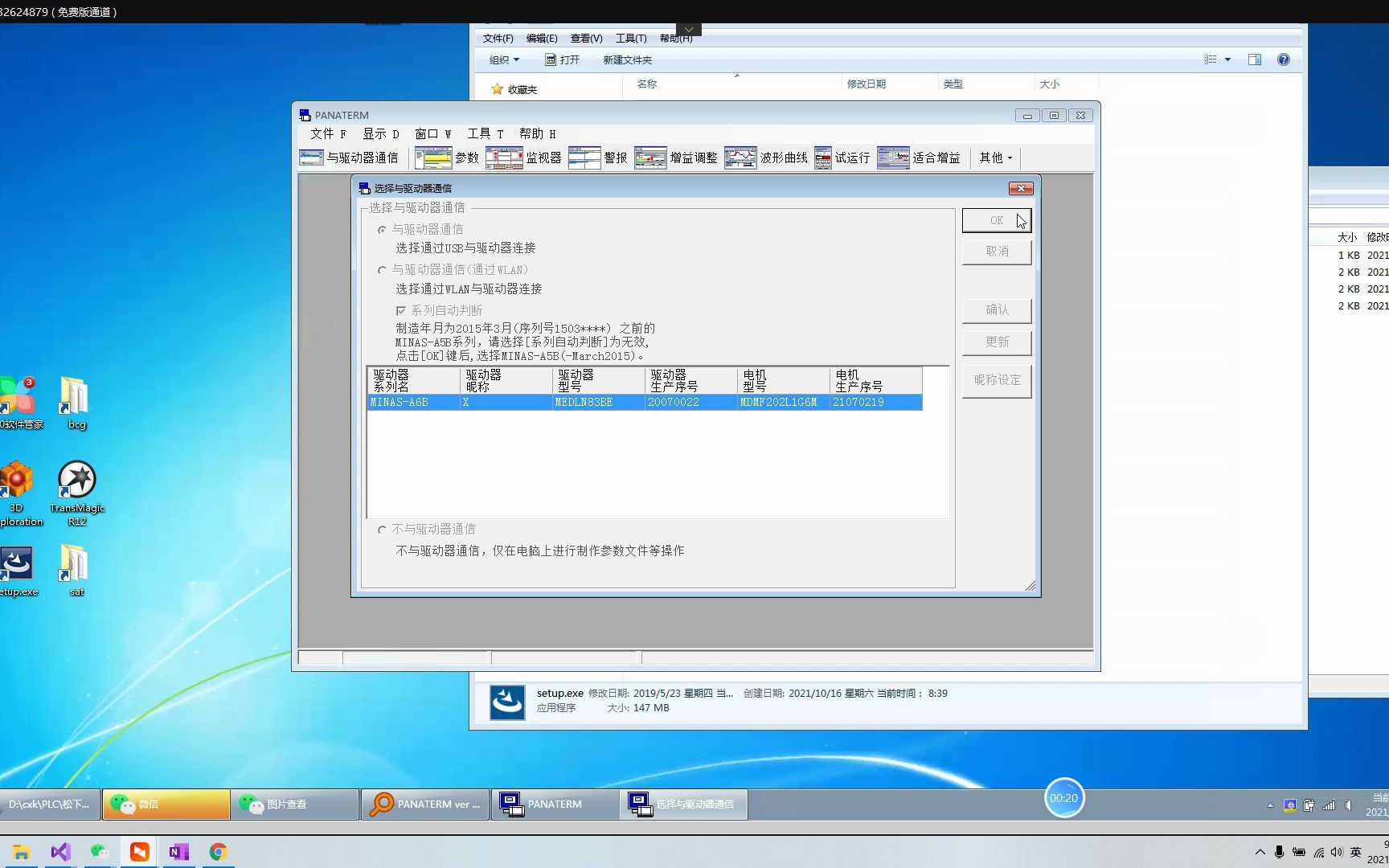Open Chrome from bottom taskbar
The height and width of the screenshot is (868, 1389).
coord(218,852)
